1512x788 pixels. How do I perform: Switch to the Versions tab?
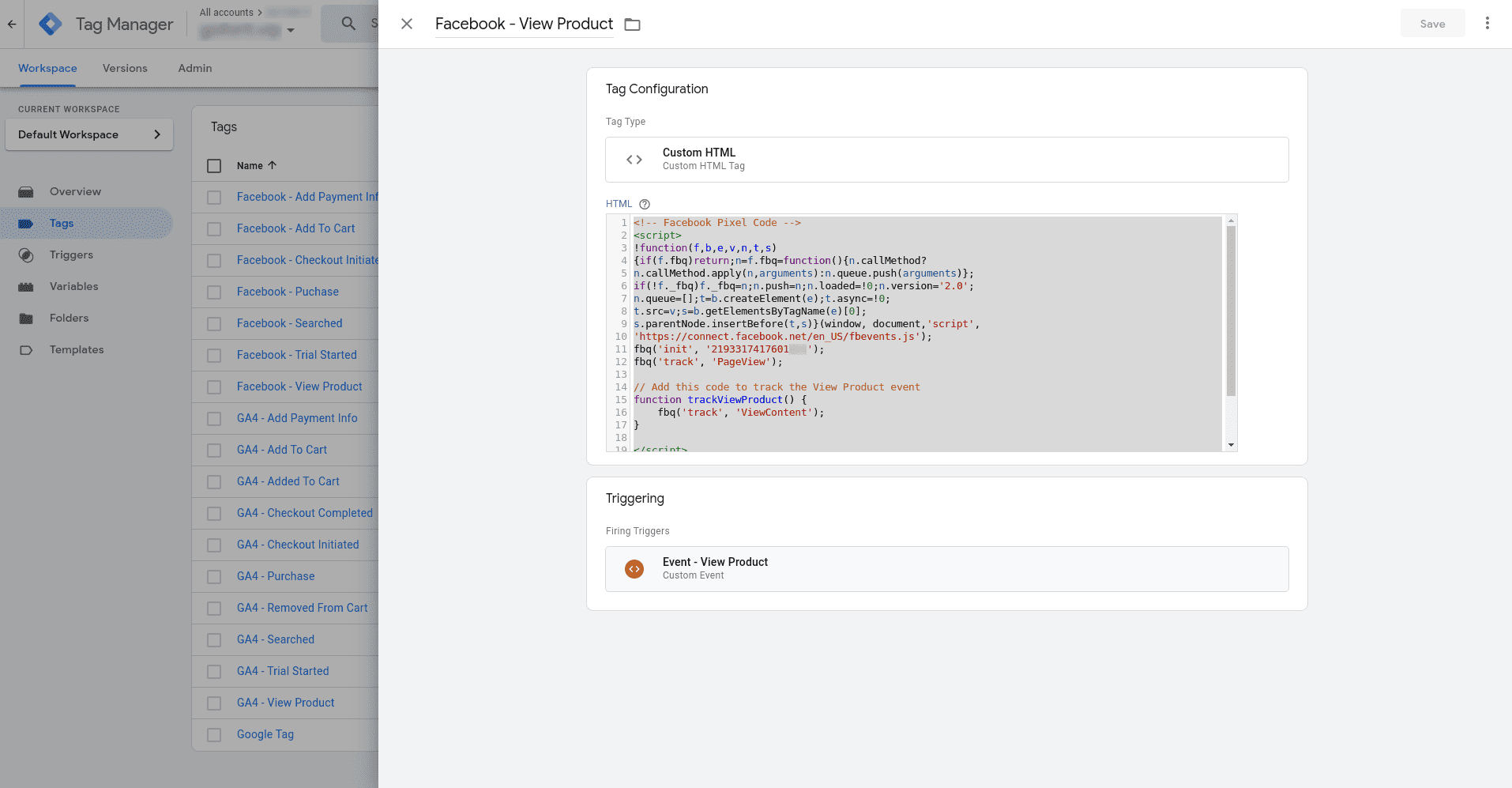125,68
